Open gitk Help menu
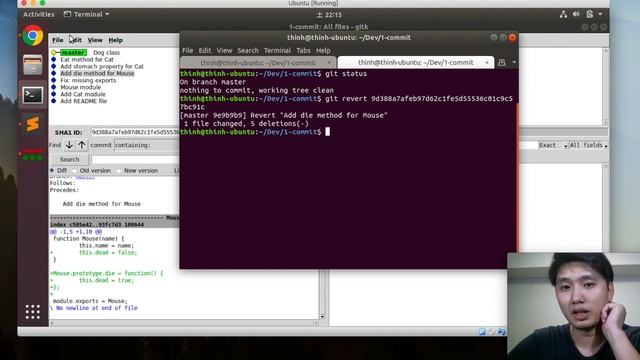This screenshot has height=360, width=640. coord(116,40)
